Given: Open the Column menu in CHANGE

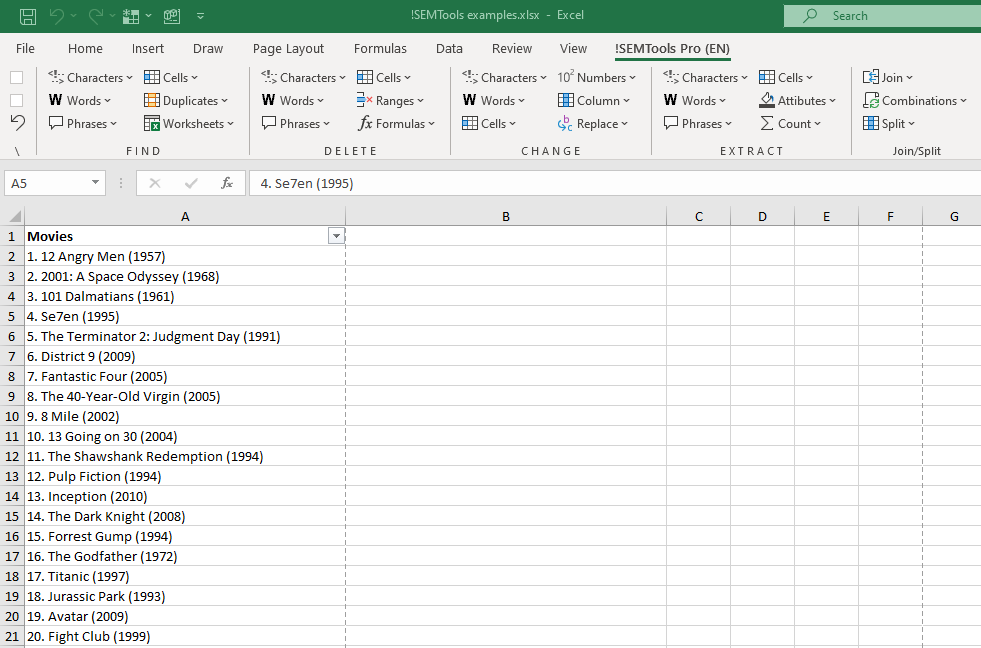Looking at the screenshot, I should pyautogui.click(x=594, y=101).
